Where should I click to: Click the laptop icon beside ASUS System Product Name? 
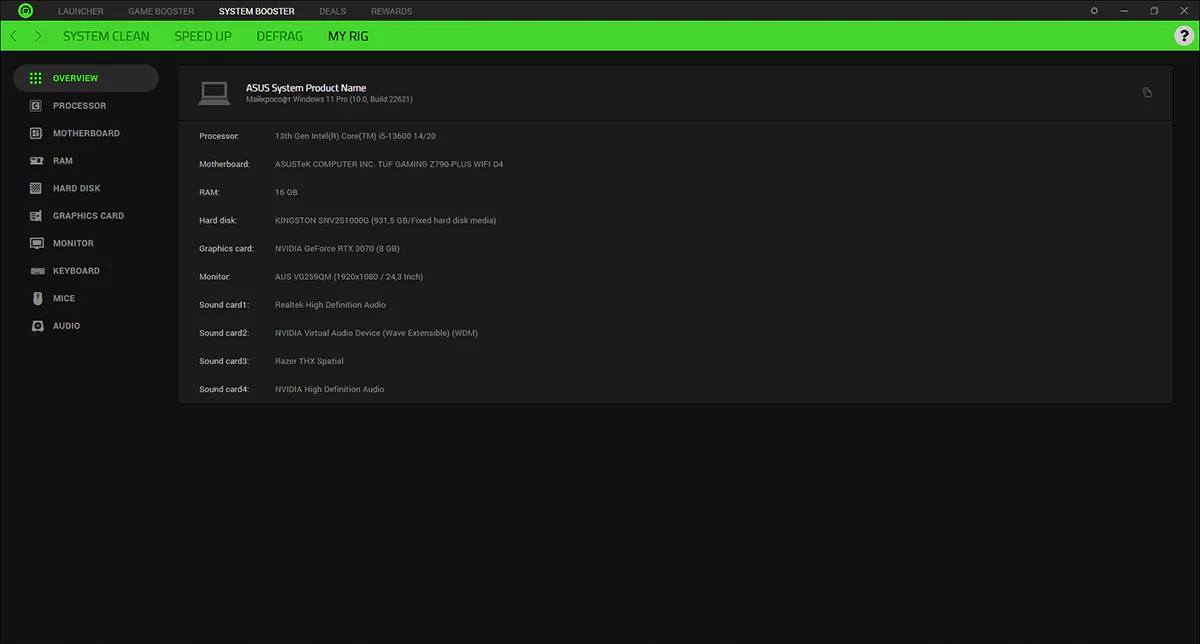(214, 93)
